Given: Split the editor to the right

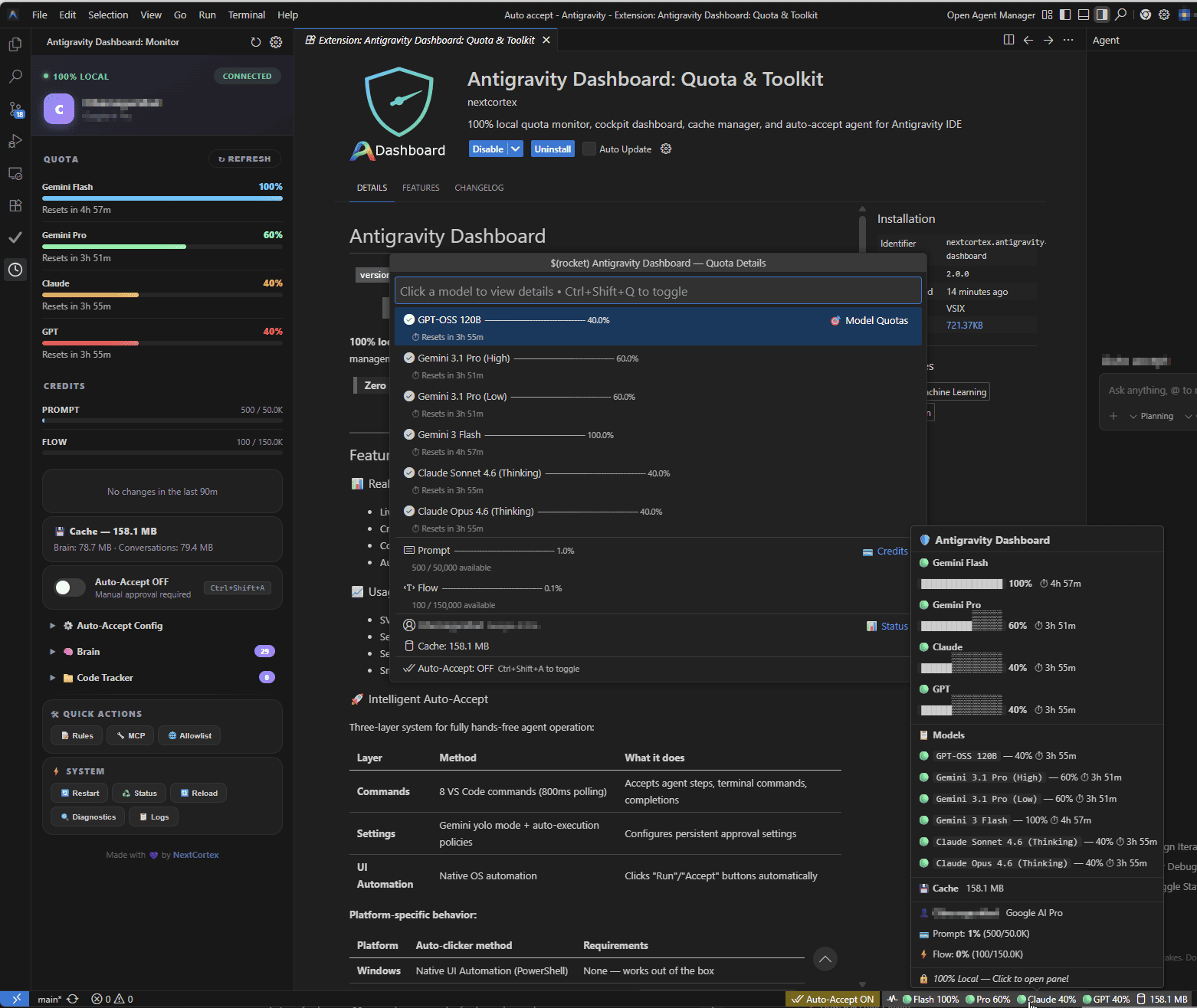Looking at the screenshot, I should 1008,40.
